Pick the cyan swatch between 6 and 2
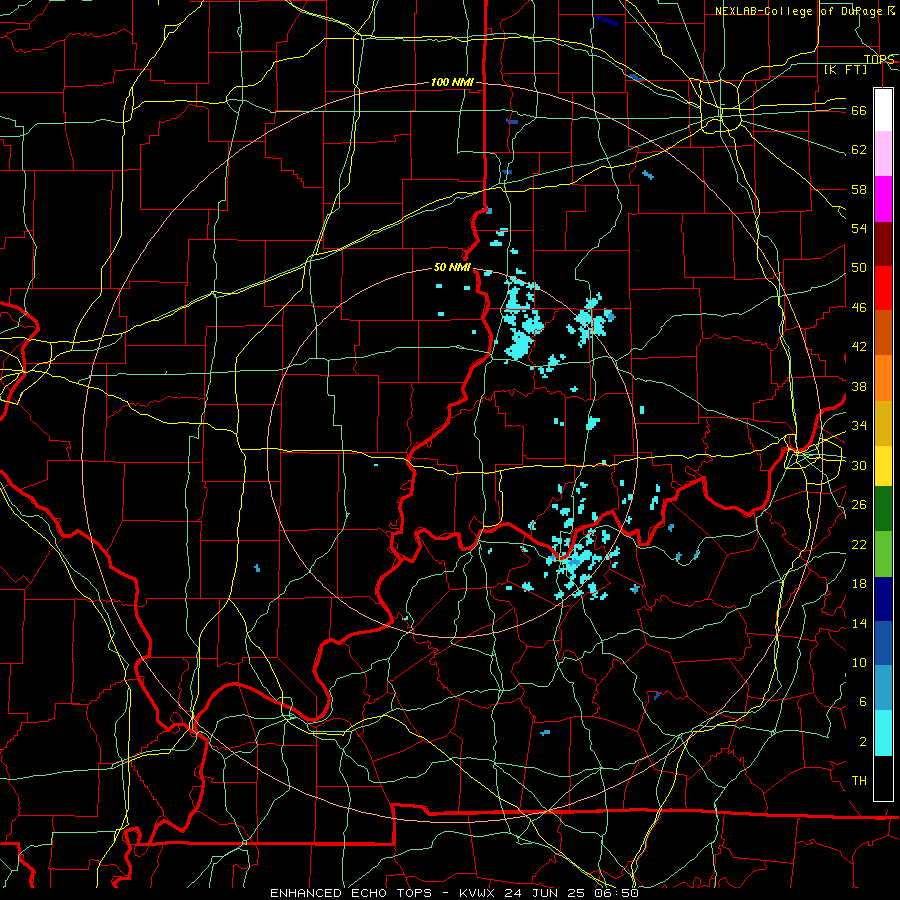Screen dimensions: 900x900 coord(883,733)
